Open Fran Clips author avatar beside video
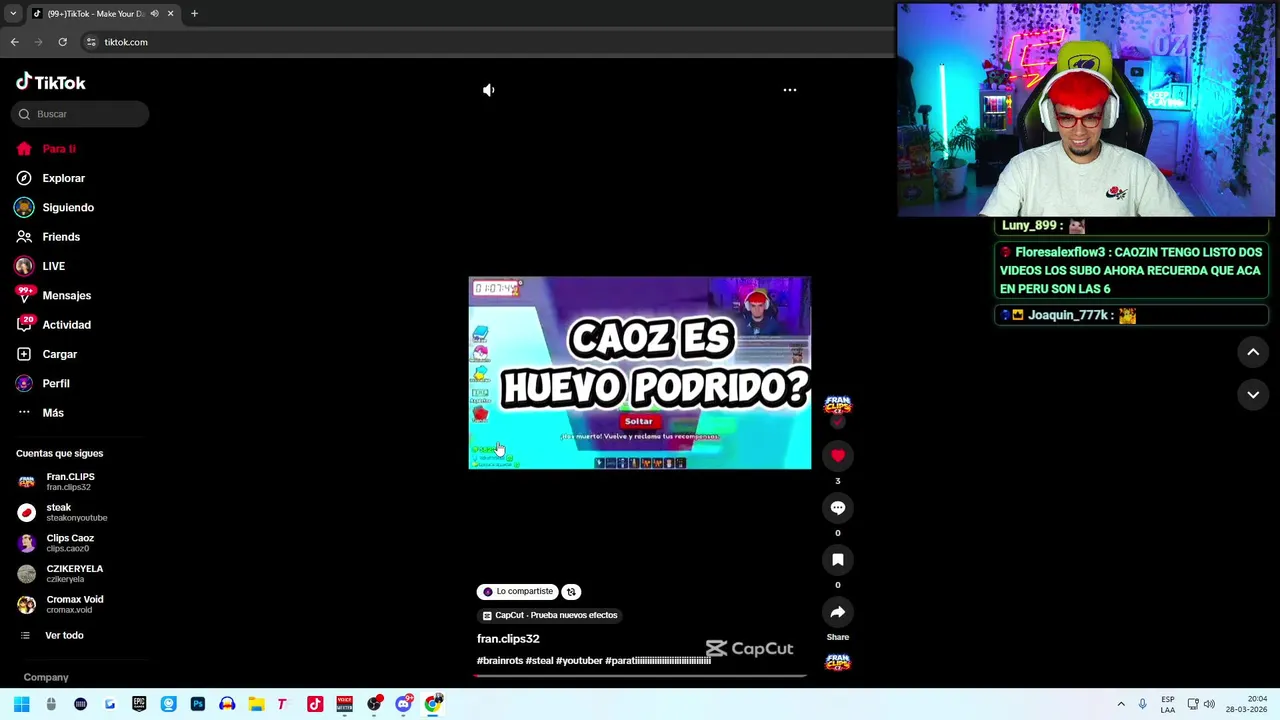This screenshot has height=720, width=1280. pos(838,405)
